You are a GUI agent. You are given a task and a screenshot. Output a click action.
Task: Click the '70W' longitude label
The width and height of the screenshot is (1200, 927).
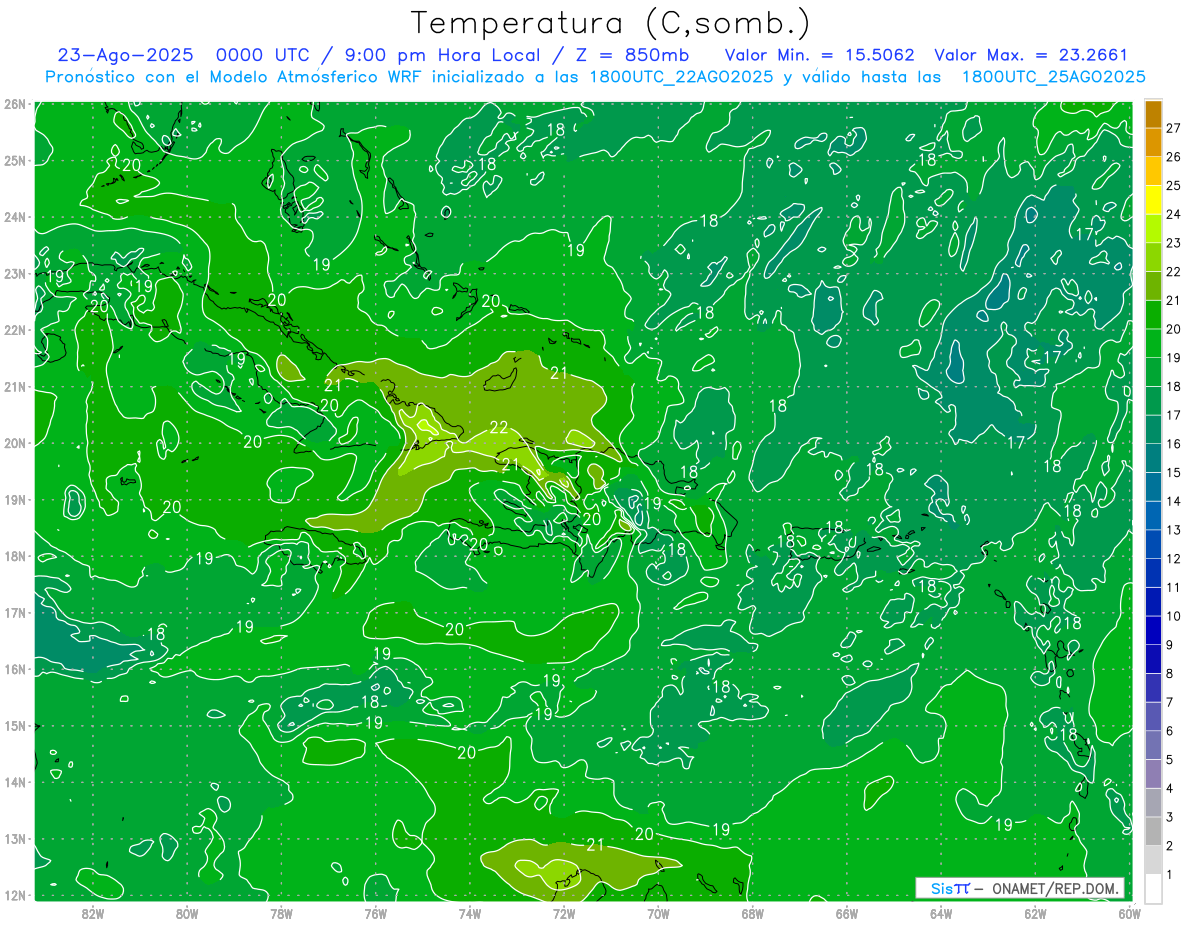click(658, 913)
